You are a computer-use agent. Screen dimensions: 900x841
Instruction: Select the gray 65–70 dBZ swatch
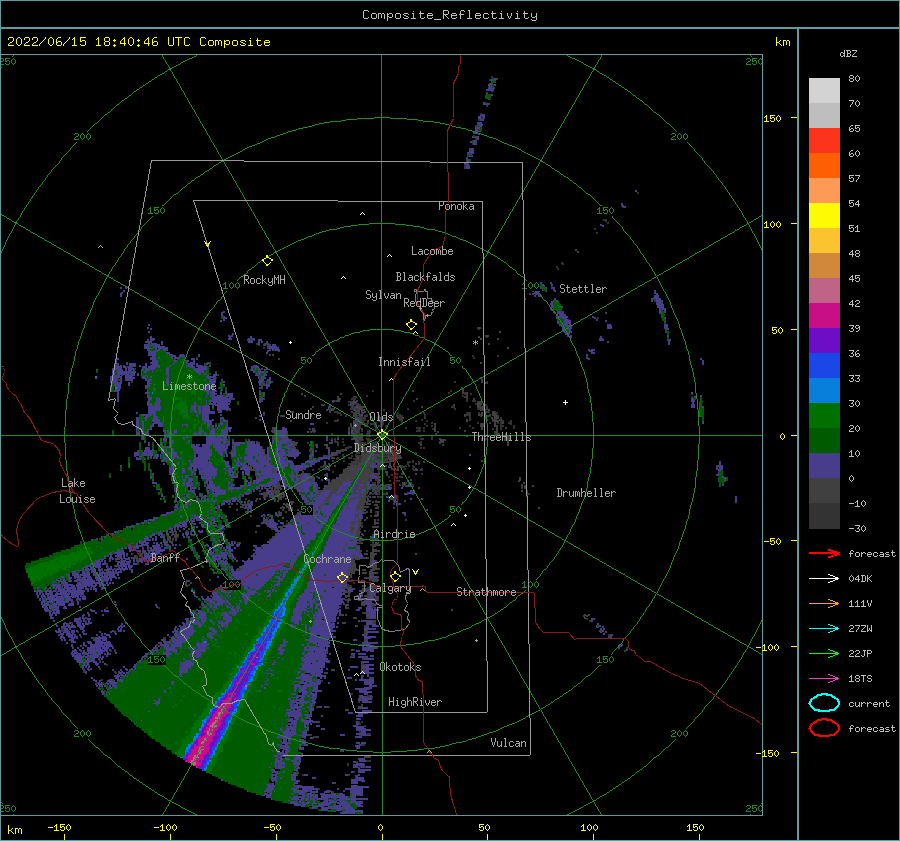tap(824, 115)
